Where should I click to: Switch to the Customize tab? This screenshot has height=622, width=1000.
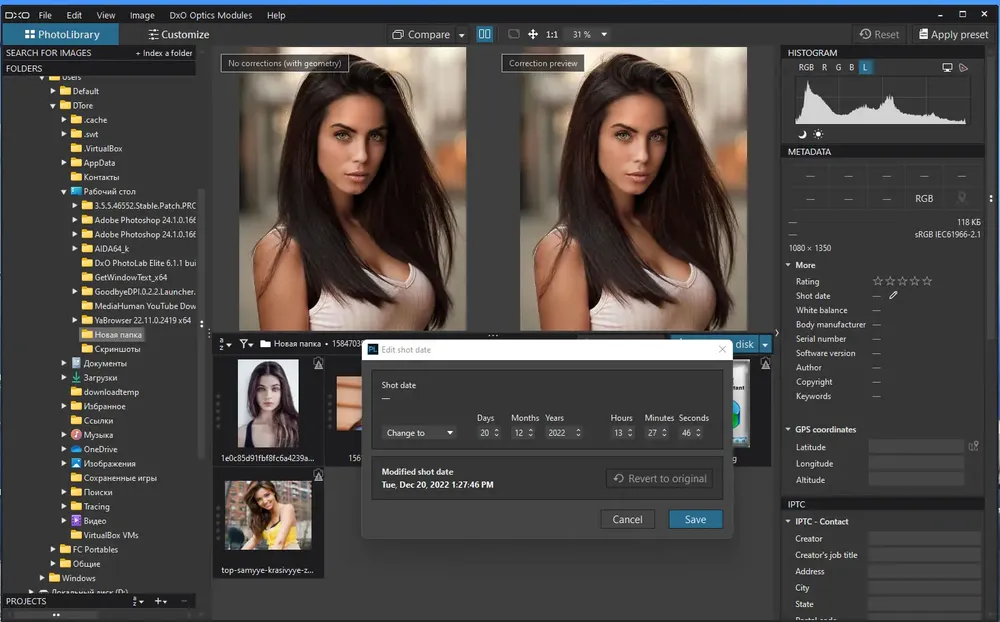(179, 34)
